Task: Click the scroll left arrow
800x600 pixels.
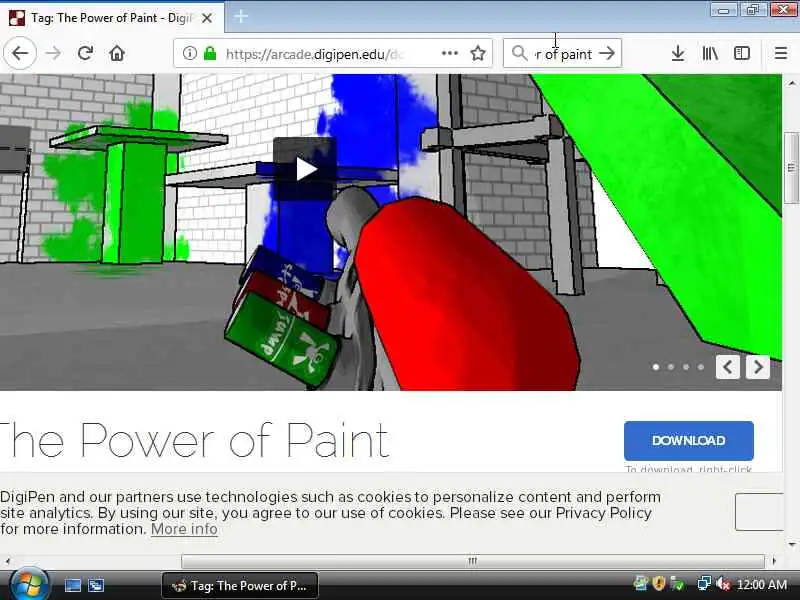Action: click(8, 561)
